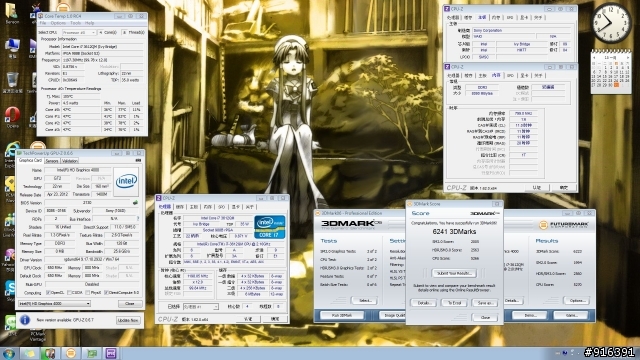Screen dimensions: 640x360
Task: Click the BIOS save icon in GPU-Z
Action: 135,202
